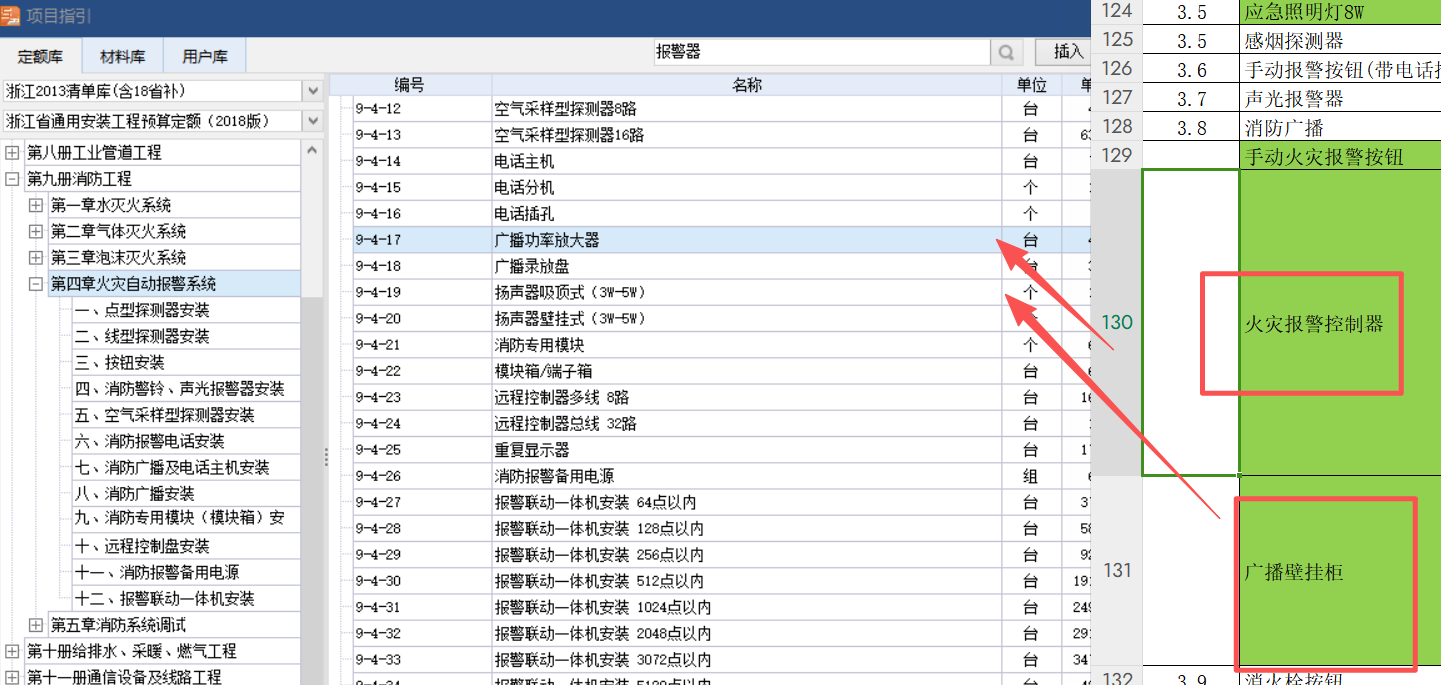Collapse the 第四章火灾自动报警系统 node
This screenshot has width=1441, height=685.
tap(38, 283)
